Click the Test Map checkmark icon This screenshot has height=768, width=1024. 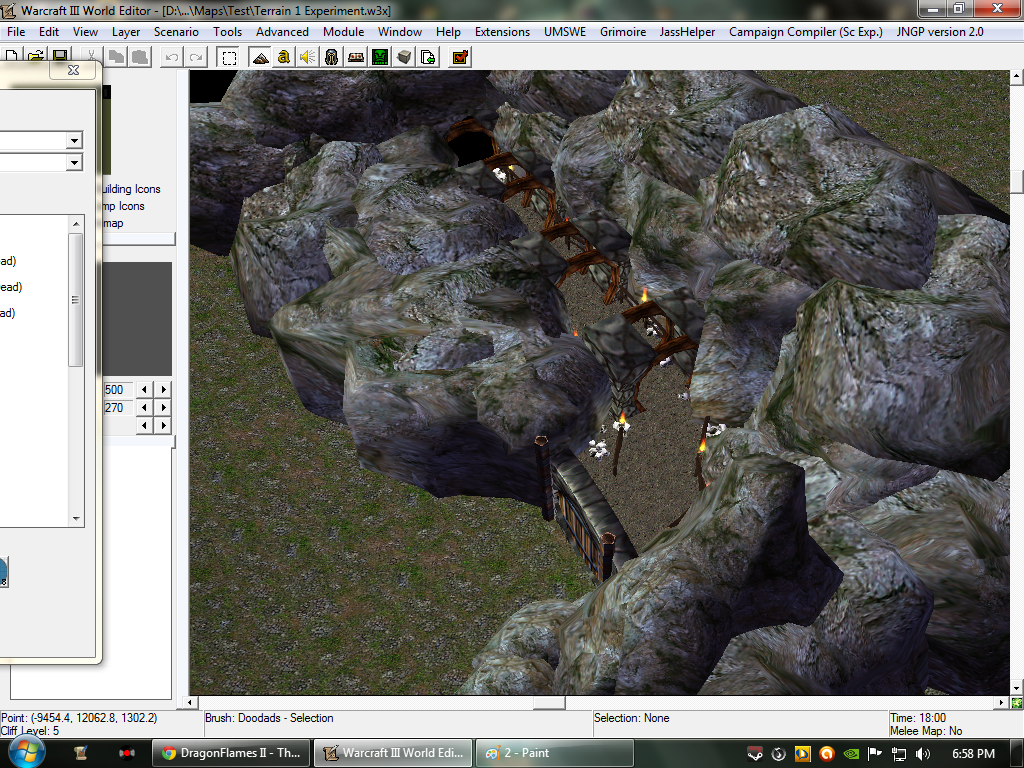[460, 57]
